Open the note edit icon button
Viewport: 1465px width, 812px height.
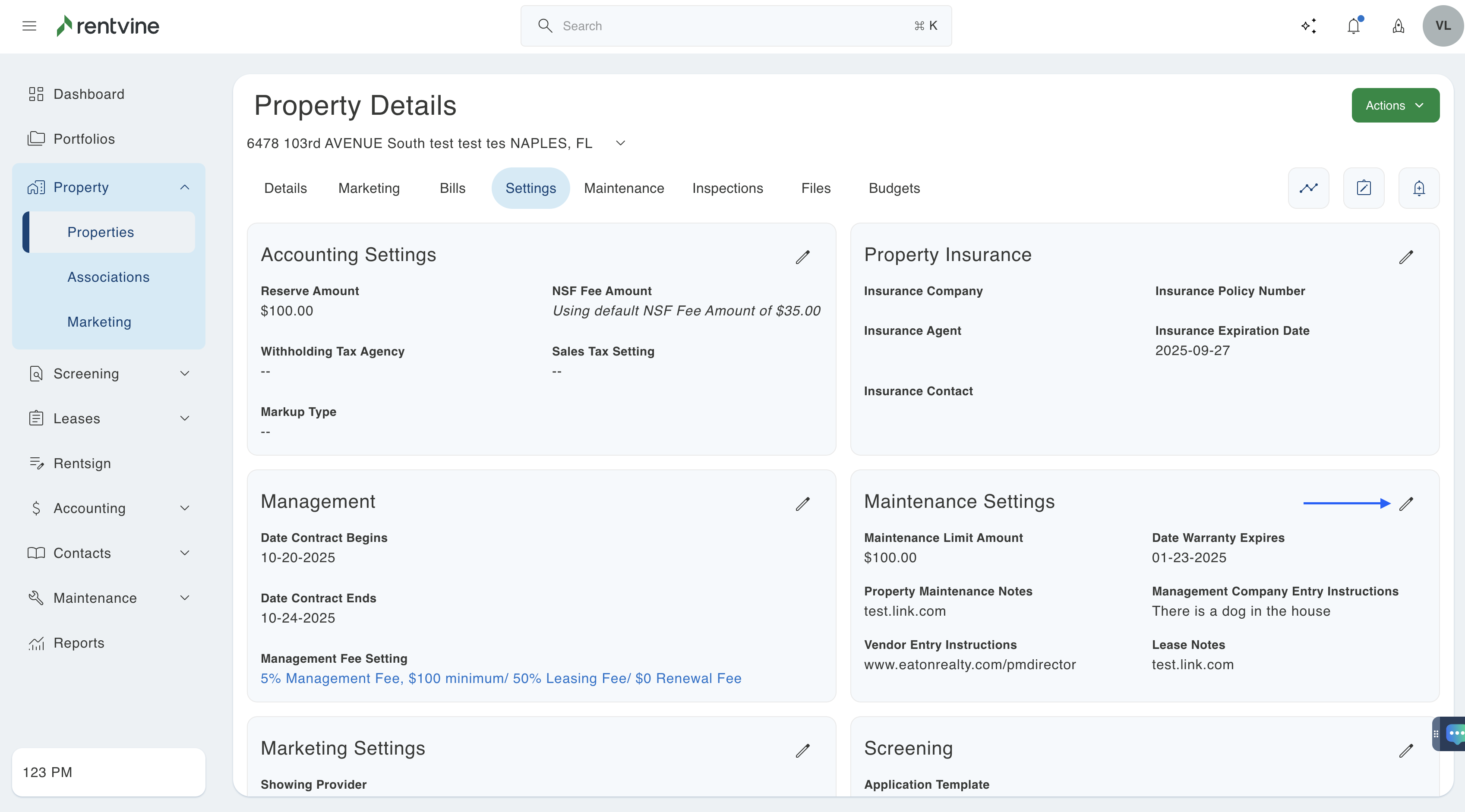coord(1363,188)
